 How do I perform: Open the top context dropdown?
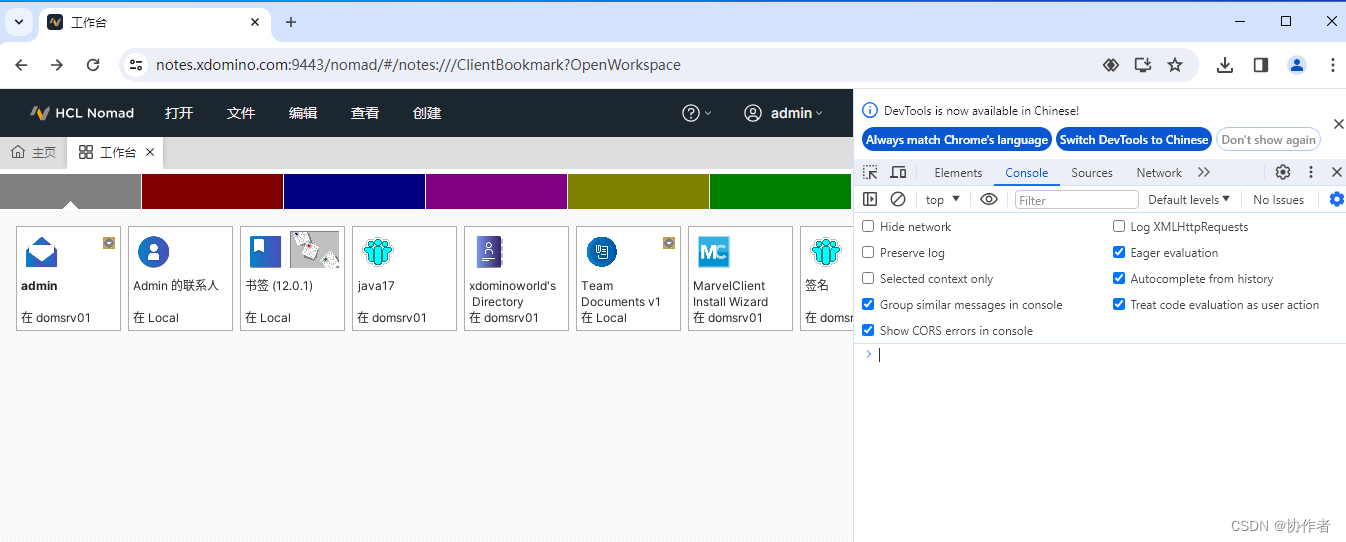tap(943, 199)
